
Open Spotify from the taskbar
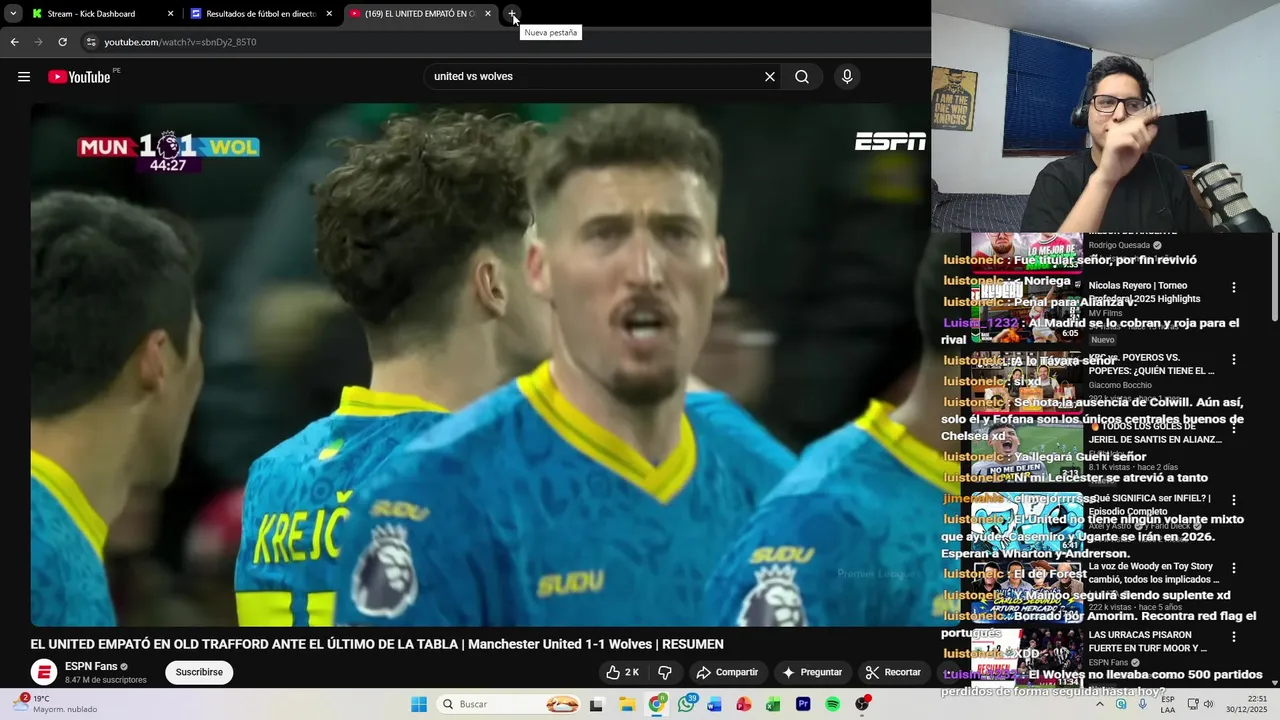[832, 704]
